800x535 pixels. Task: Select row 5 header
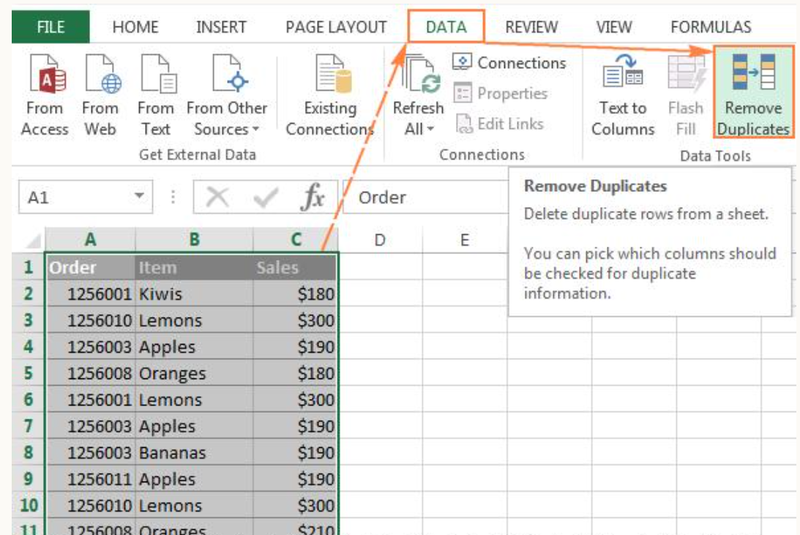28,373
